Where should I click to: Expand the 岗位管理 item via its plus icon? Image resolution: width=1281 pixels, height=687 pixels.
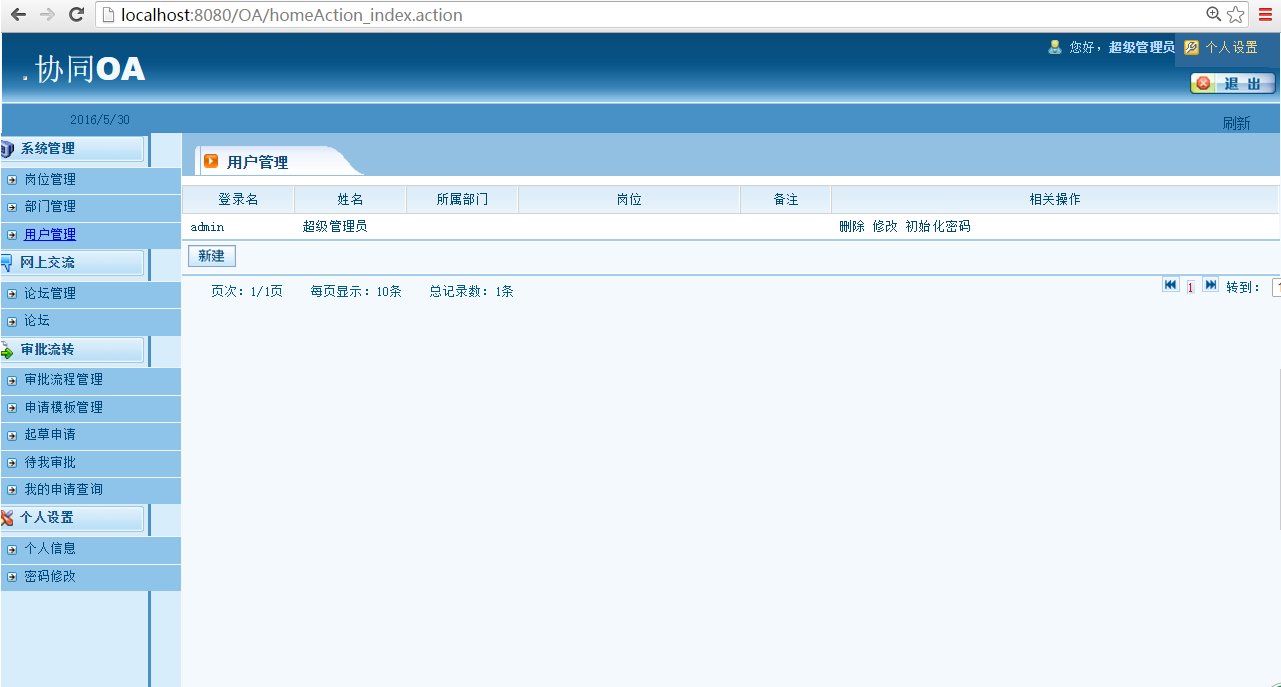11,178
